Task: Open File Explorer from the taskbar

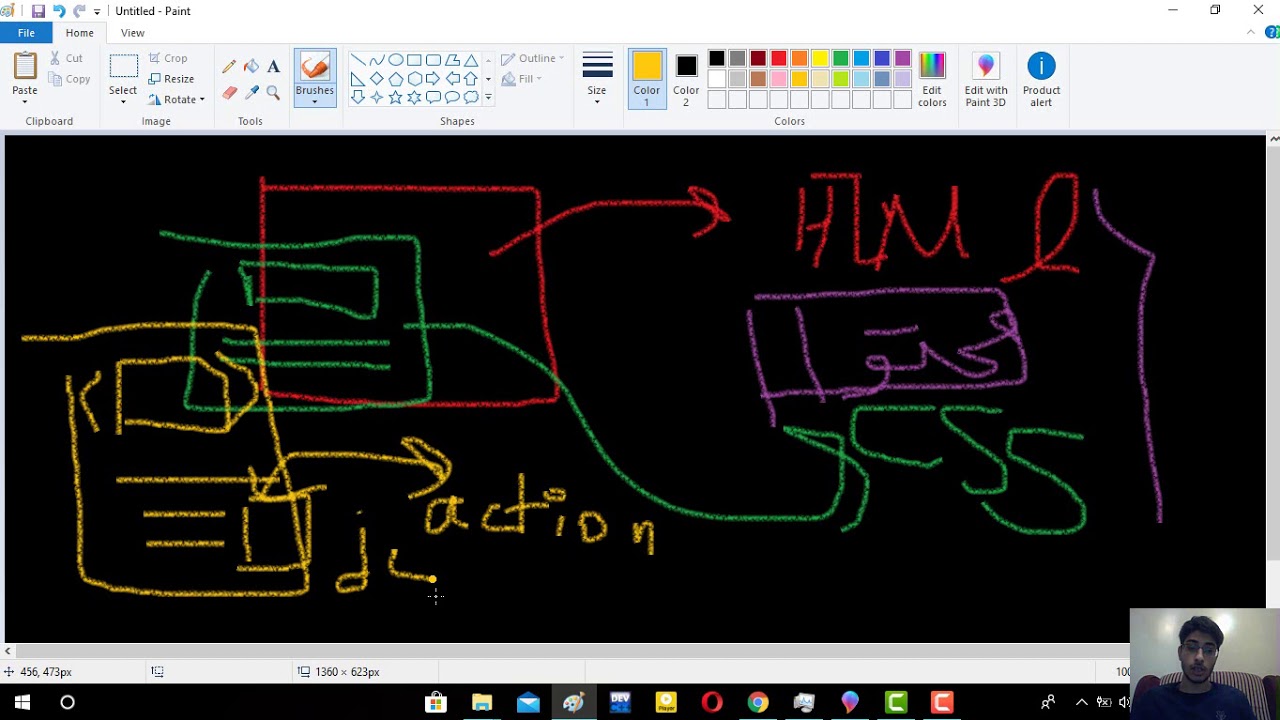Action: (x=482, y=702)
